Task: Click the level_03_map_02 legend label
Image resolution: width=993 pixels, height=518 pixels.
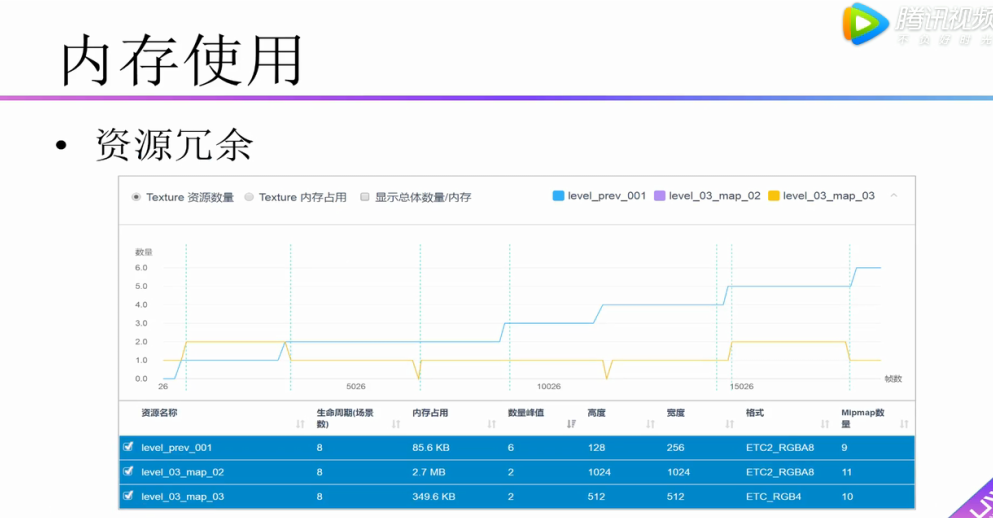Action: pyautogui.click(x=714, y=196)
